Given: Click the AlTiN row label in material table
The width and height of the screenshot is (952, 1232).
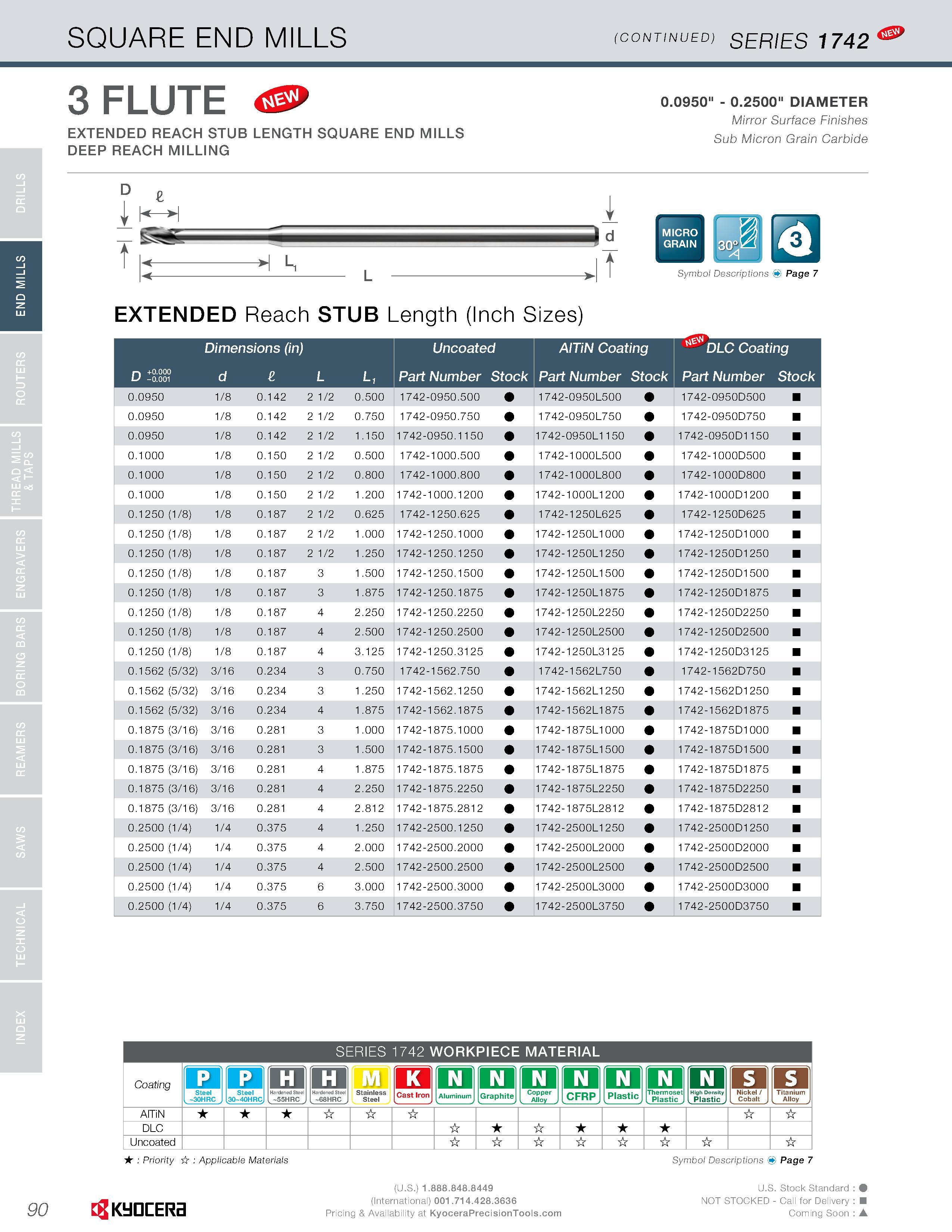Looking at the screenshot, I should 152,1114.
